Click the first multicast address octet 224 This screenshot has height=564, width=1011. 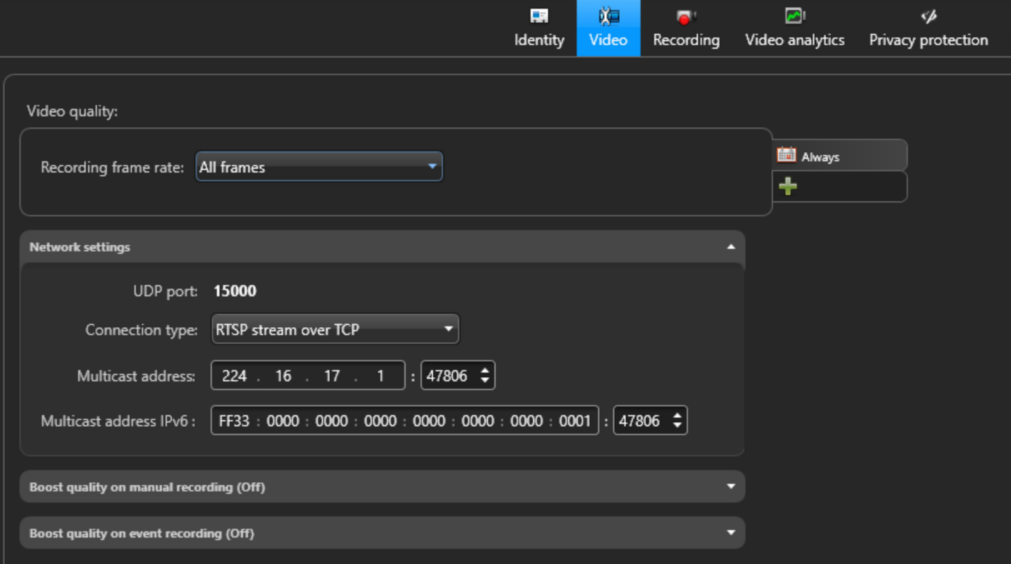235,376
